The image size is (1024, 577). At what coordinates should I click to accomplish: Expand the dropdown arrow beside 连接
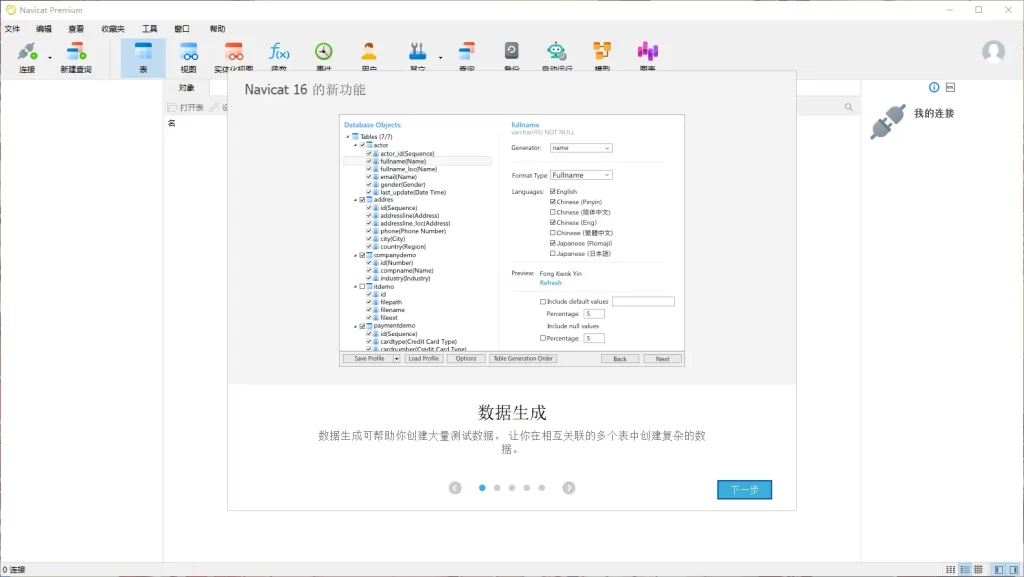click(50, 57)
